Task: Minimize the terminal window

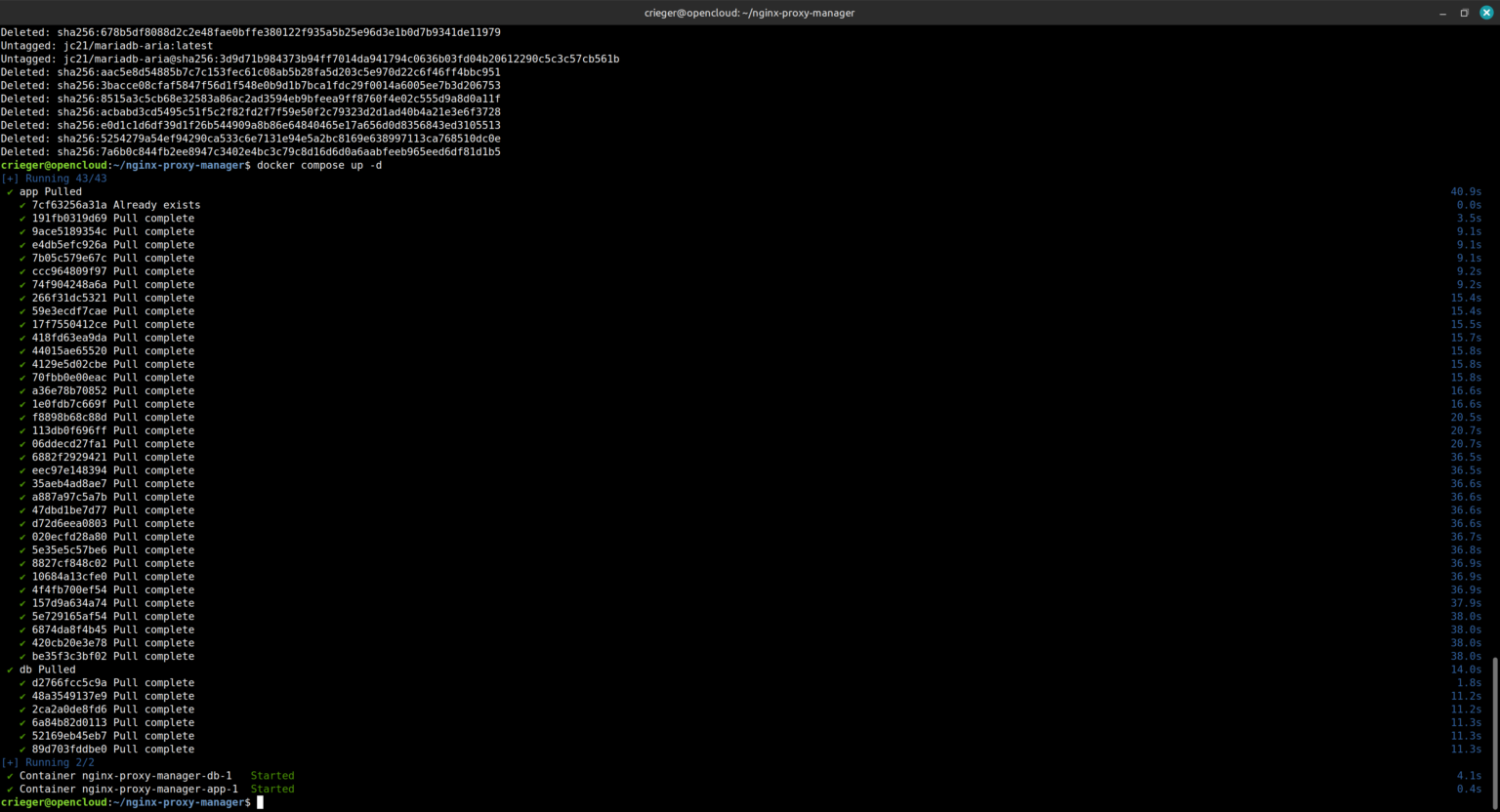Action: pyautogui.click(x=1442, y=13)
